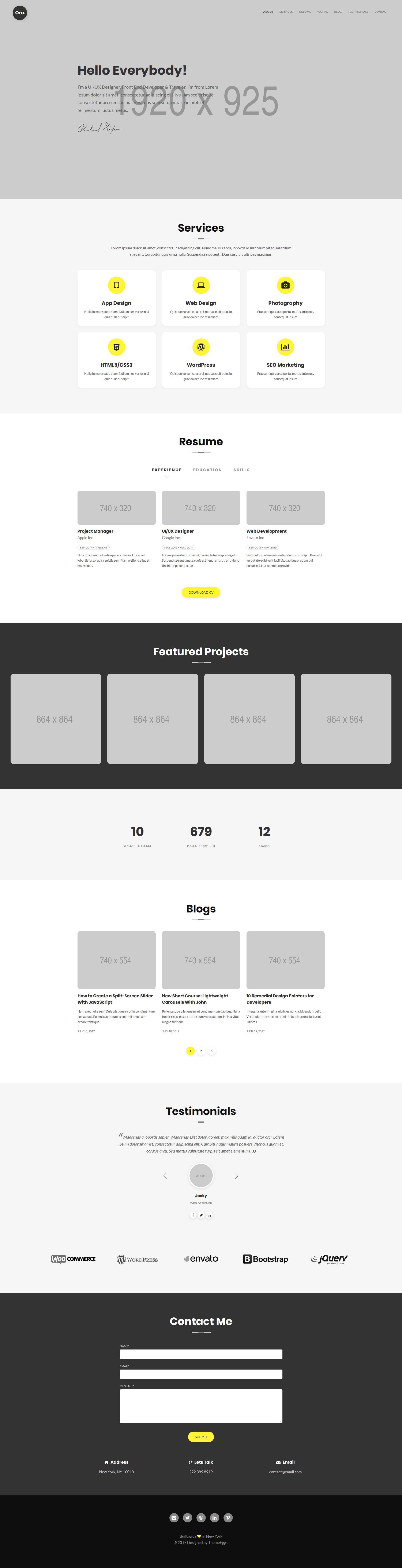Click the Photography camera icon
The height and width of the screenshot is (1568, 402).
point(285,285)
